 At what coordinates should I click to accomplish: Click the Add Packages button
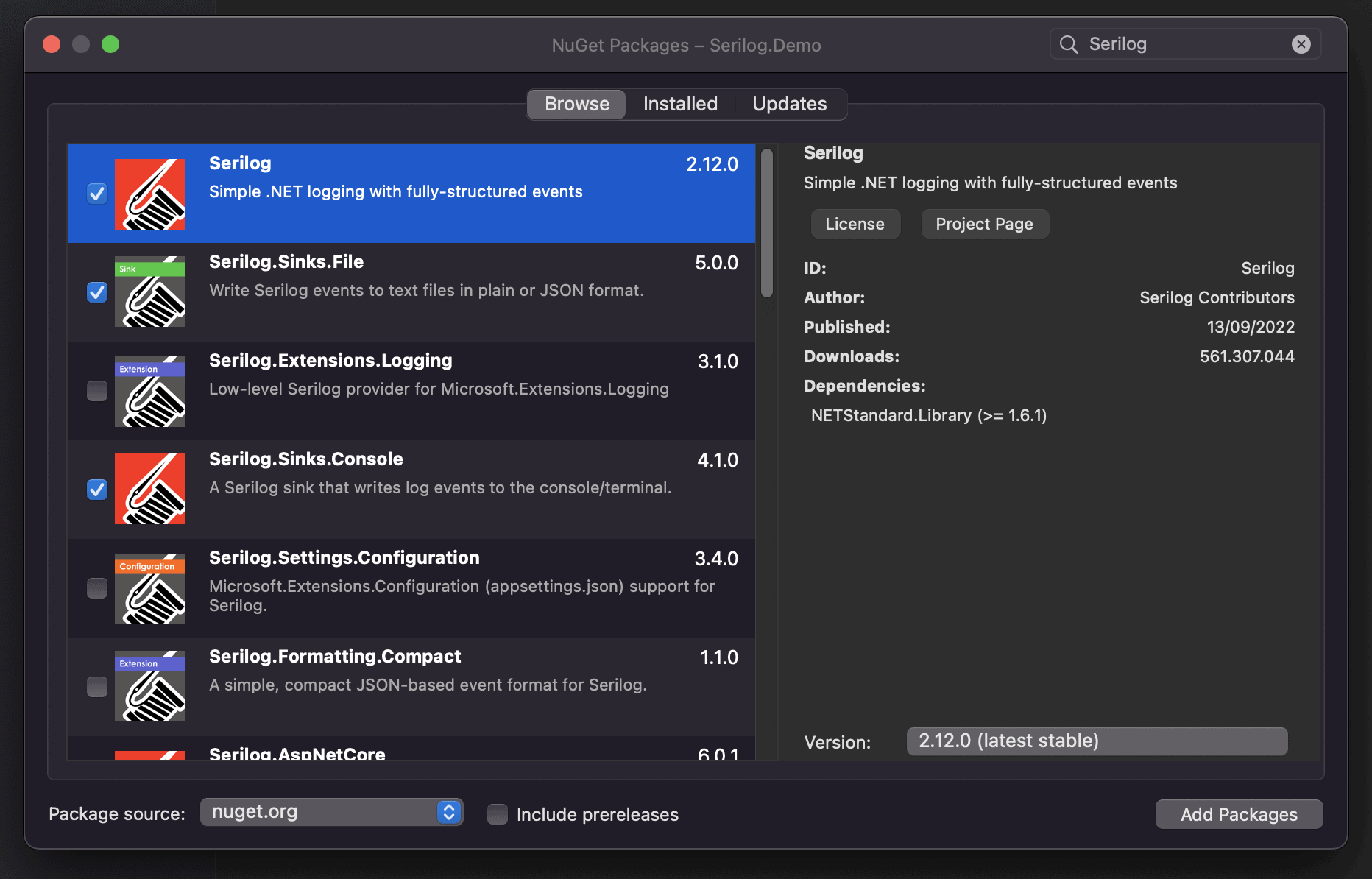tap(1239, 814)
